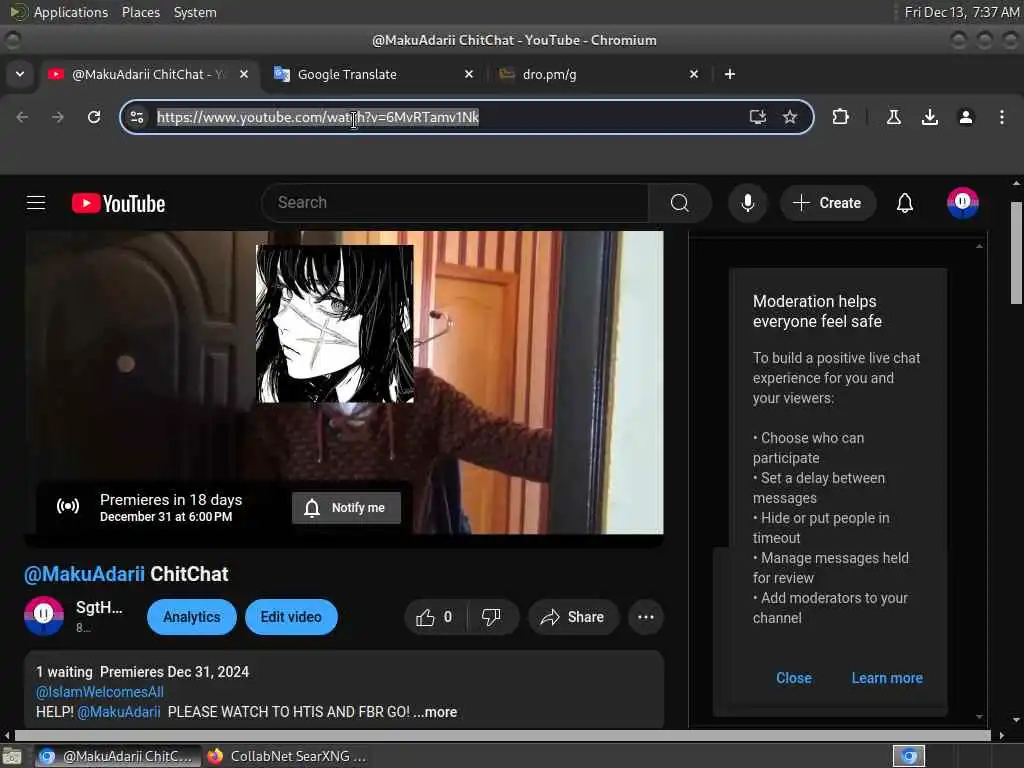1024x768 pixels.
Task: Click the panel clock Fri Dec 13
Action: pos(961,12)
